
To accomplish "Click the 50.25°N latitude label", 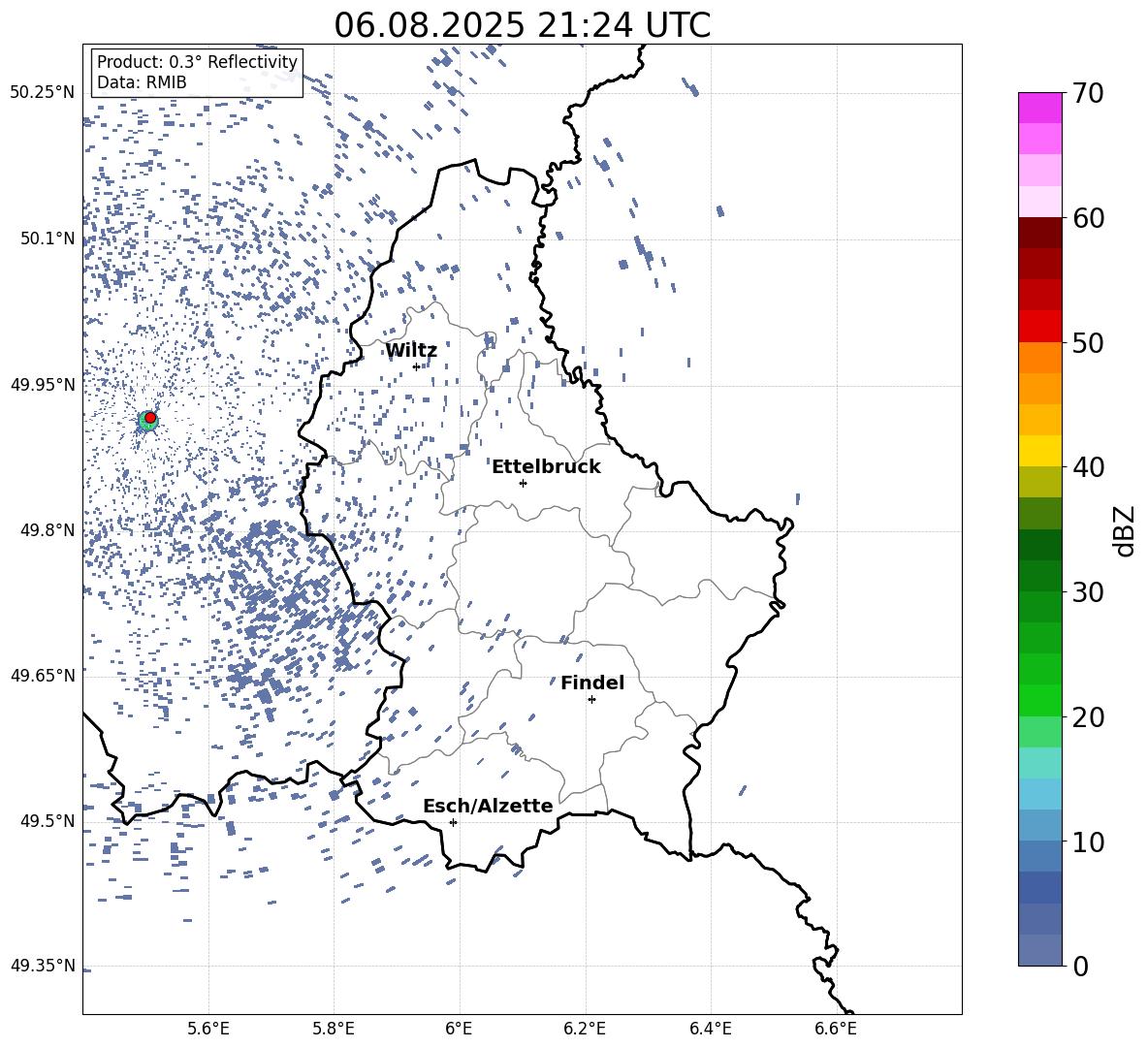I will pyautogui.click(x=43, y=93).
